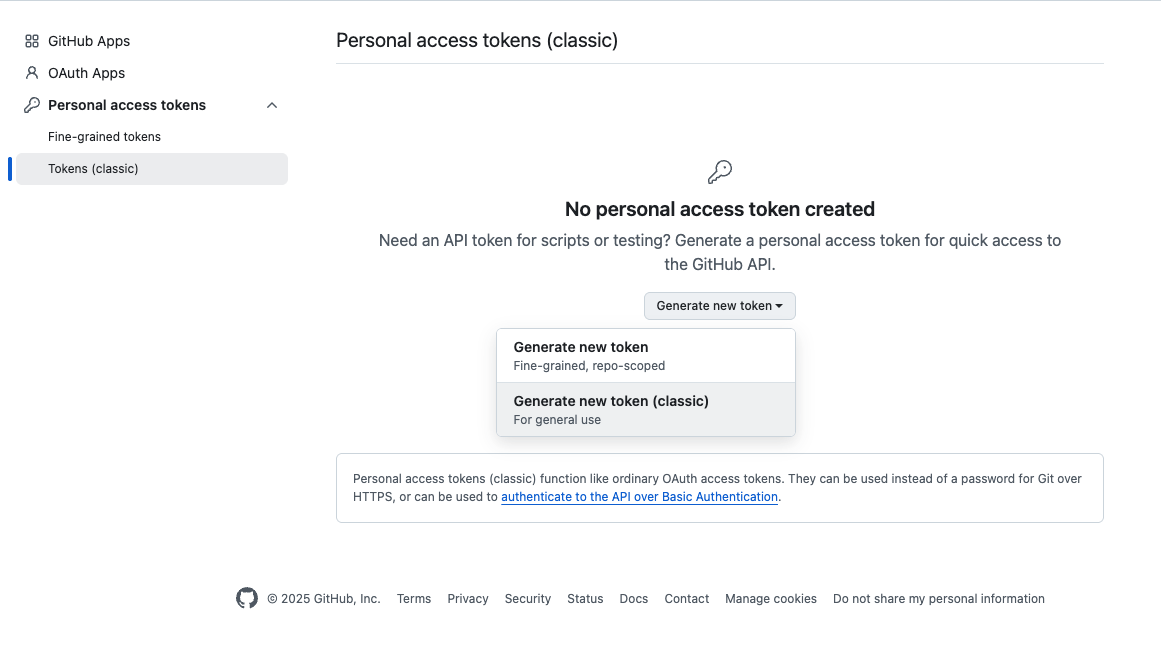Choose Generate new token (classic) option
The image size is (1161, 666).
coord(645,410)
